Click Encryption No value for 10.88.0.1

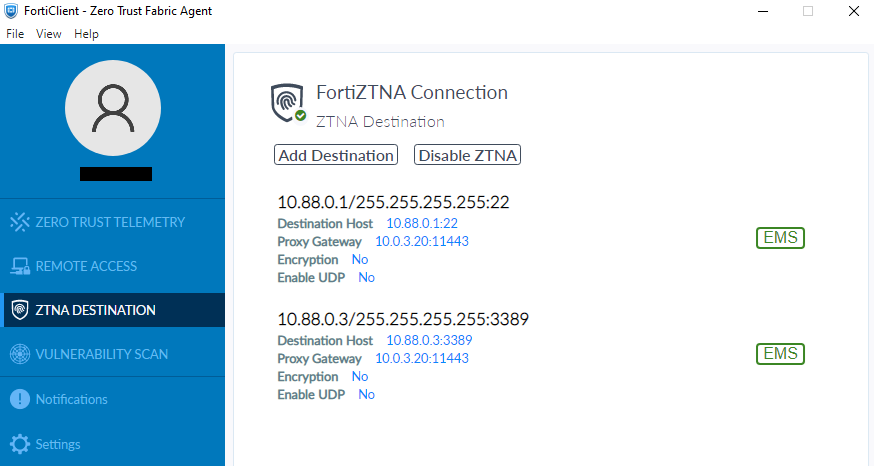[x=360, y=260]
